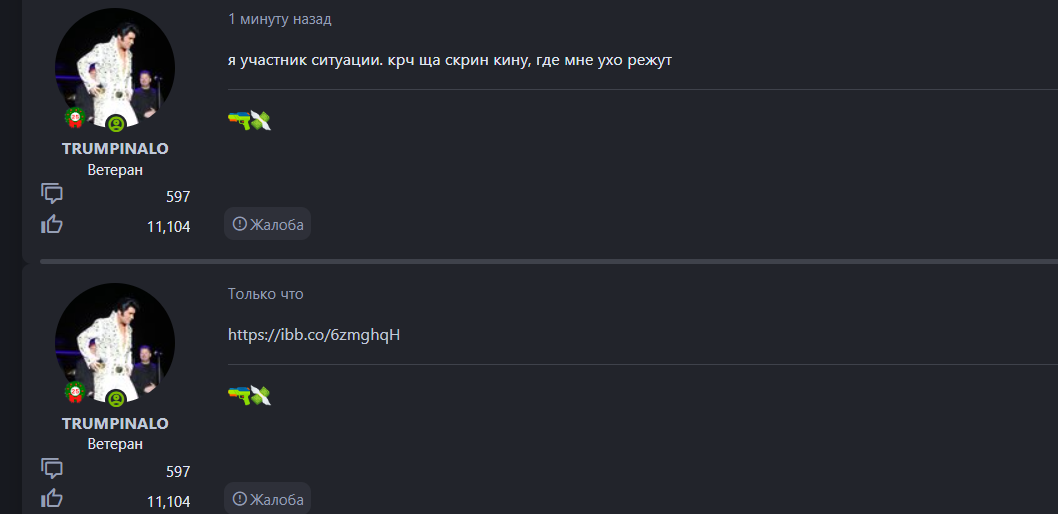Click the Жалоба button on the ear-cutting post
This screenshot has width=1058, height=514.
click(x=267, y=224)
